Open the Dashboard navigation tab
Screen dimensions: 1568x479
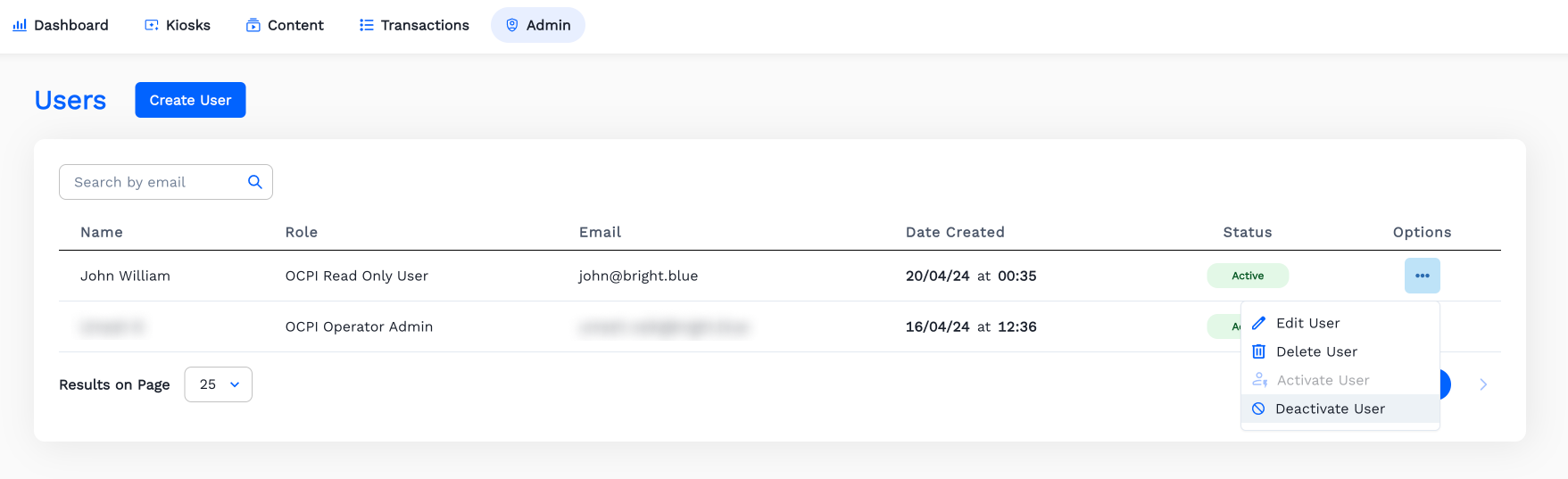click(x=61, y=25)
